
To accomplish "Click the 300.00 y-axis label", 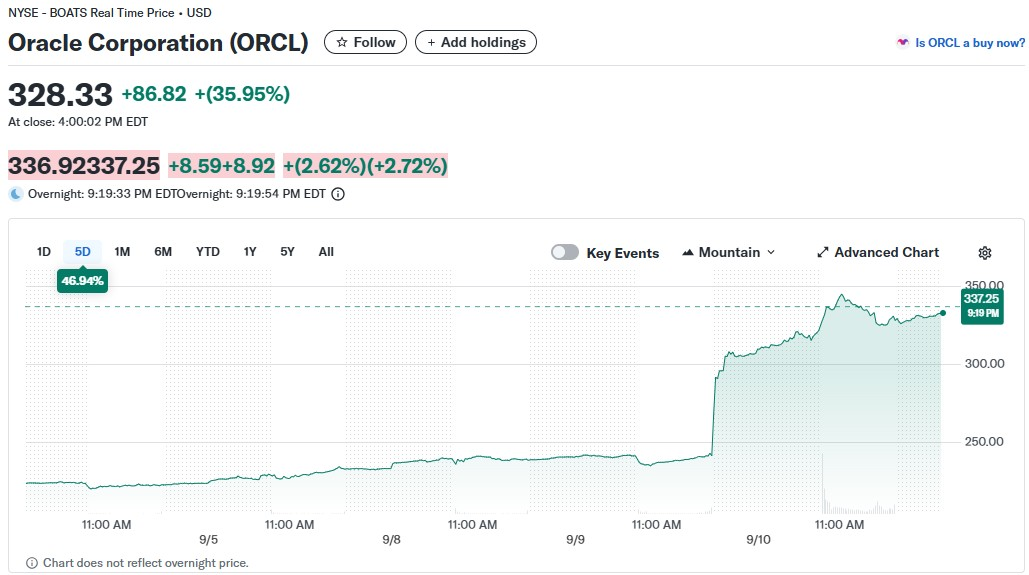I will [x=984, y=364].
